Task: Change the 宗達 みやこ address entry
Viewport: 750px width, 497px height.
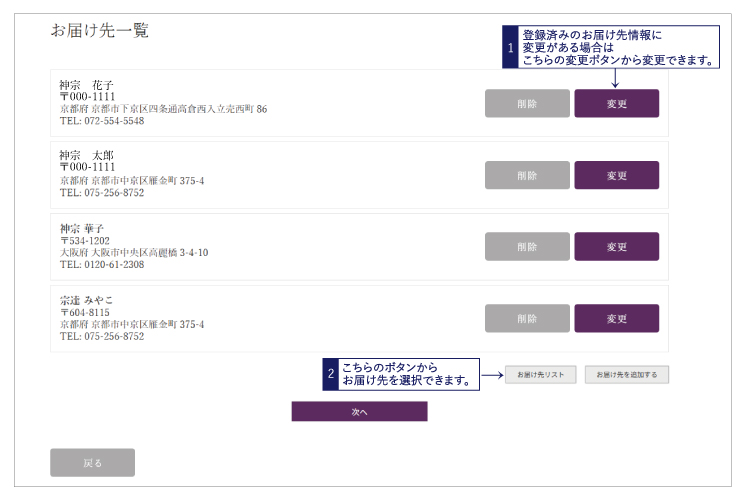Action: 616,318
